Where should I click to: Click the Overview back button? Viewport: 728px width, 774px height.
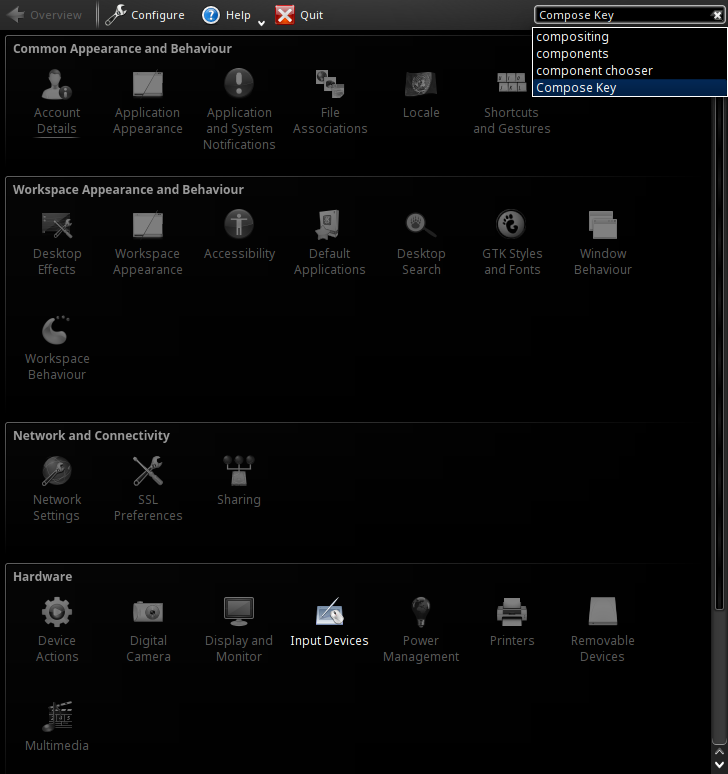click(44, 15)
